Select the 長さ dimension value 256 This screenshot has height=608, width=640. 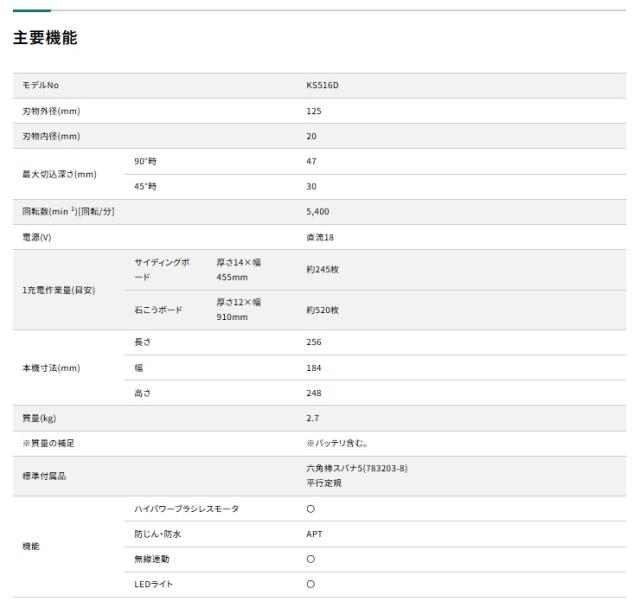point(313,342)
